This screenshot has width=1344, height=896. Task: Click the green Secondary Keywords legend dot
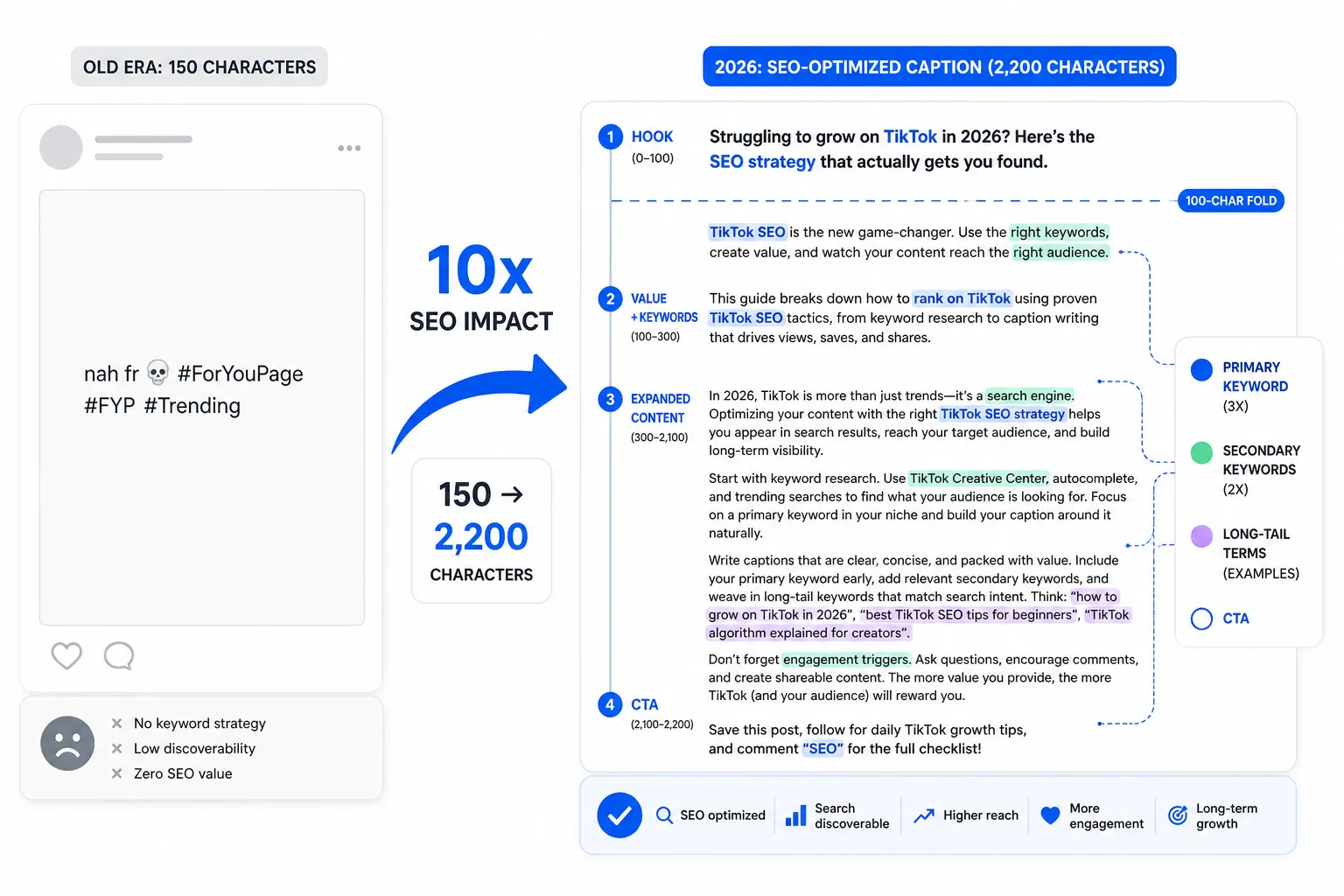pyautogui.click(x=1202, y=452)
